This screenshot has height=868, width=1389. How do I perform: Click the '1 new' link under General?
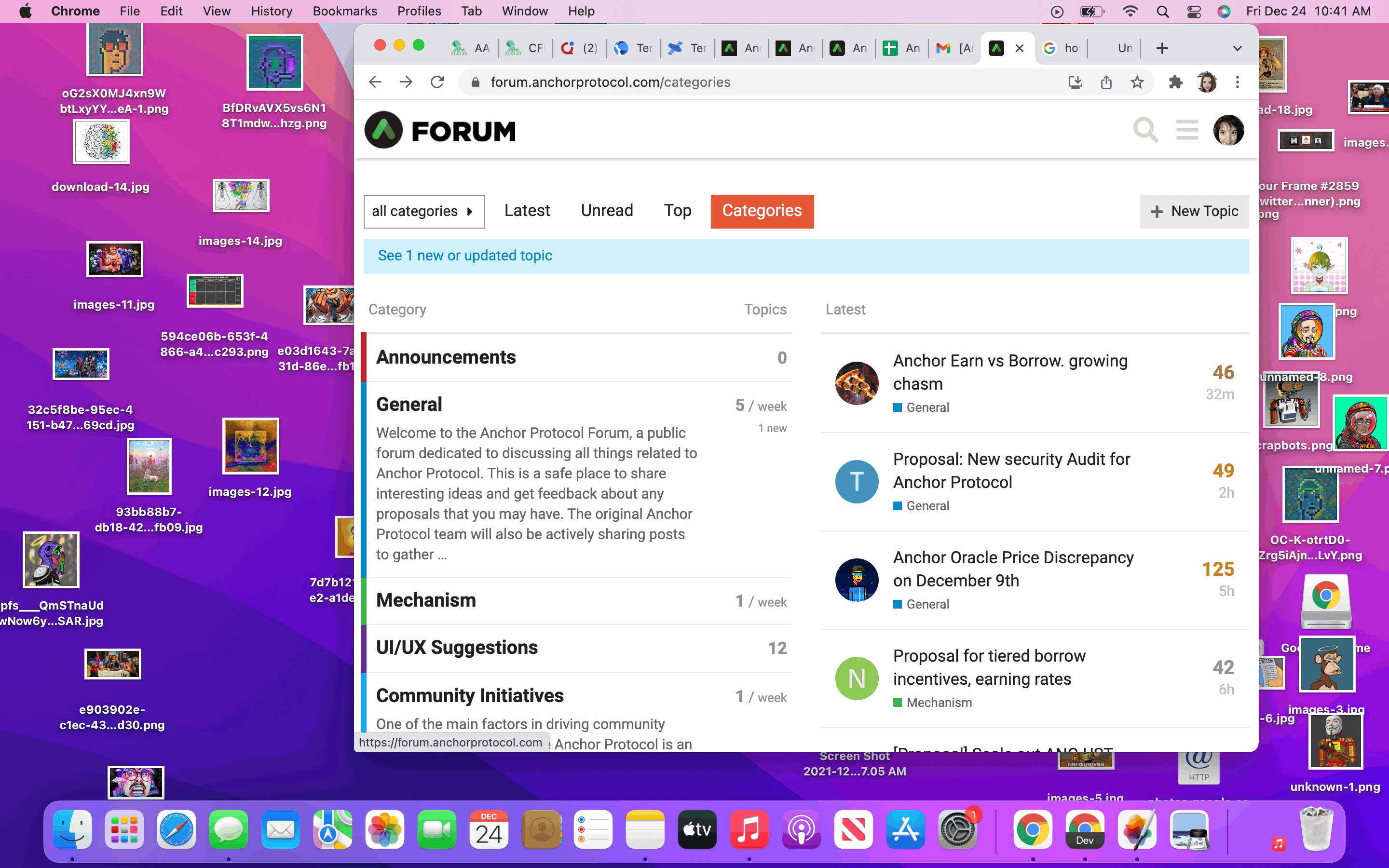coord(772,428)
